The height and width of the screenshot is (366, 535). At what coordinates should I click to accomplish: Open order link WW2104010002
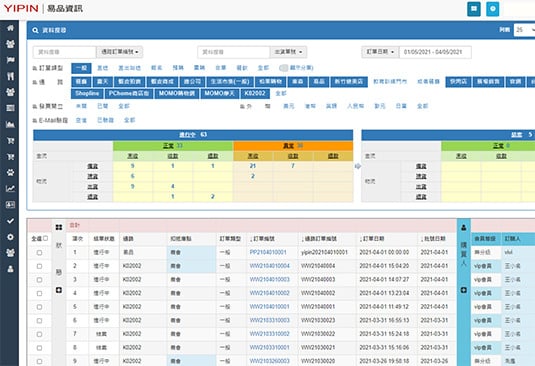(x=270, y=293)
